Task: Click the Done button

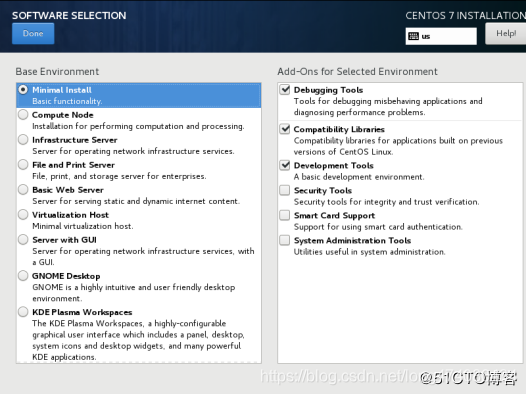Action: click(x=33, y=34)
